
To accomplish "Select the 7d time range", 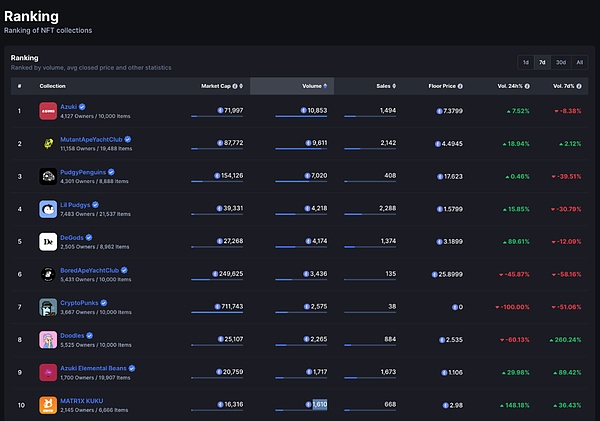I will click(x=542, y=62).
